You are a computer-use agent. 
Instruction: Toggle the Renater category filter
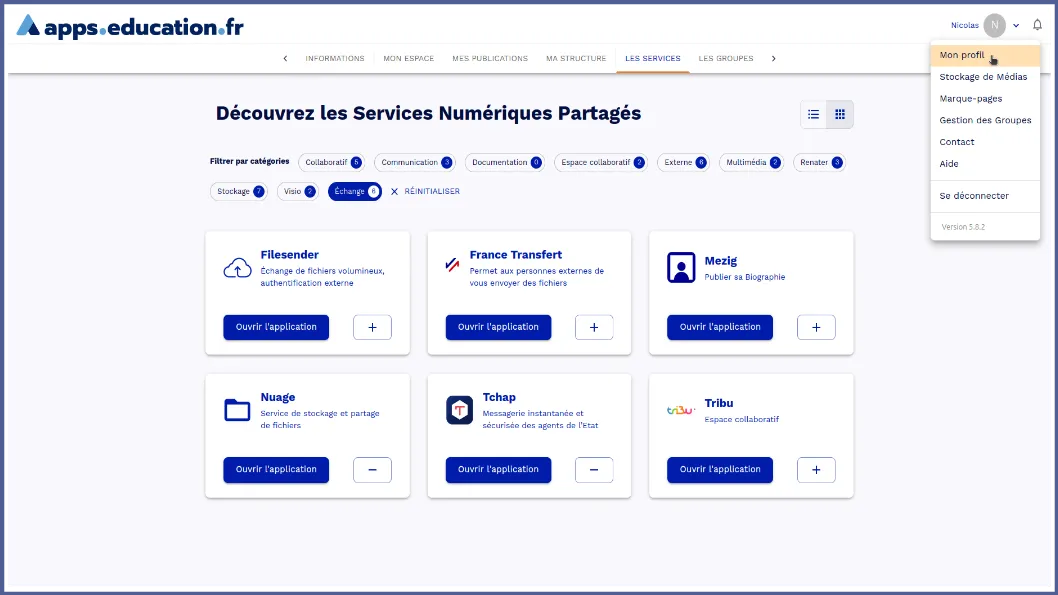click(820, 163)
